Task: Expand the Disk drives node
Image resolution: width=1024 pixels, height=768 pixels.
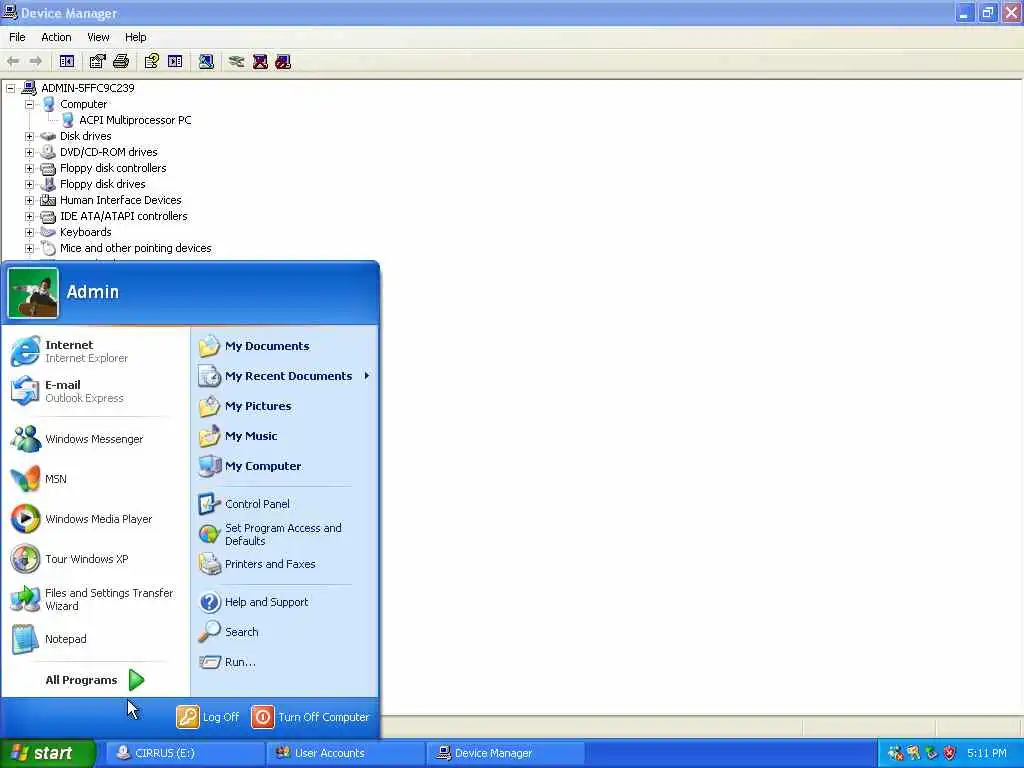Action: point(29,136)
